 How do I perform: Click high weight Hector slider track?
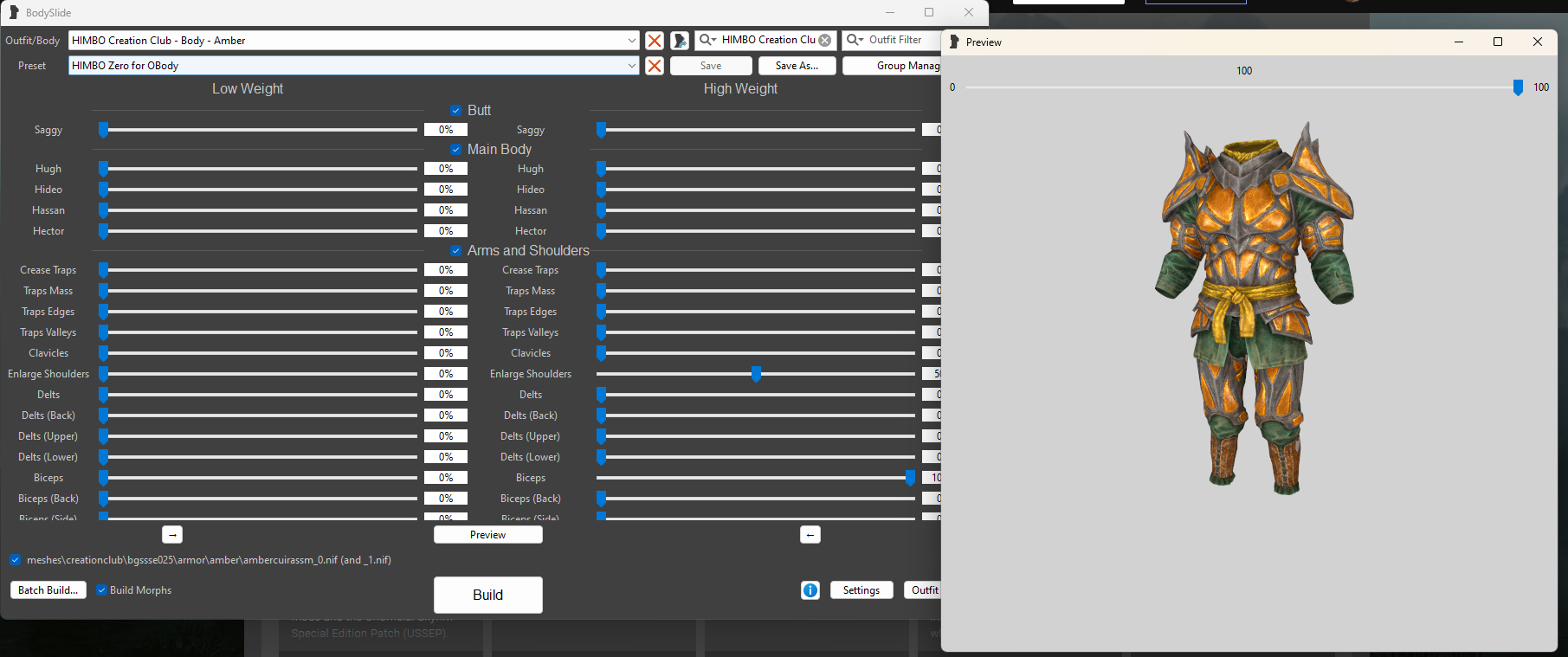point(756,231)
